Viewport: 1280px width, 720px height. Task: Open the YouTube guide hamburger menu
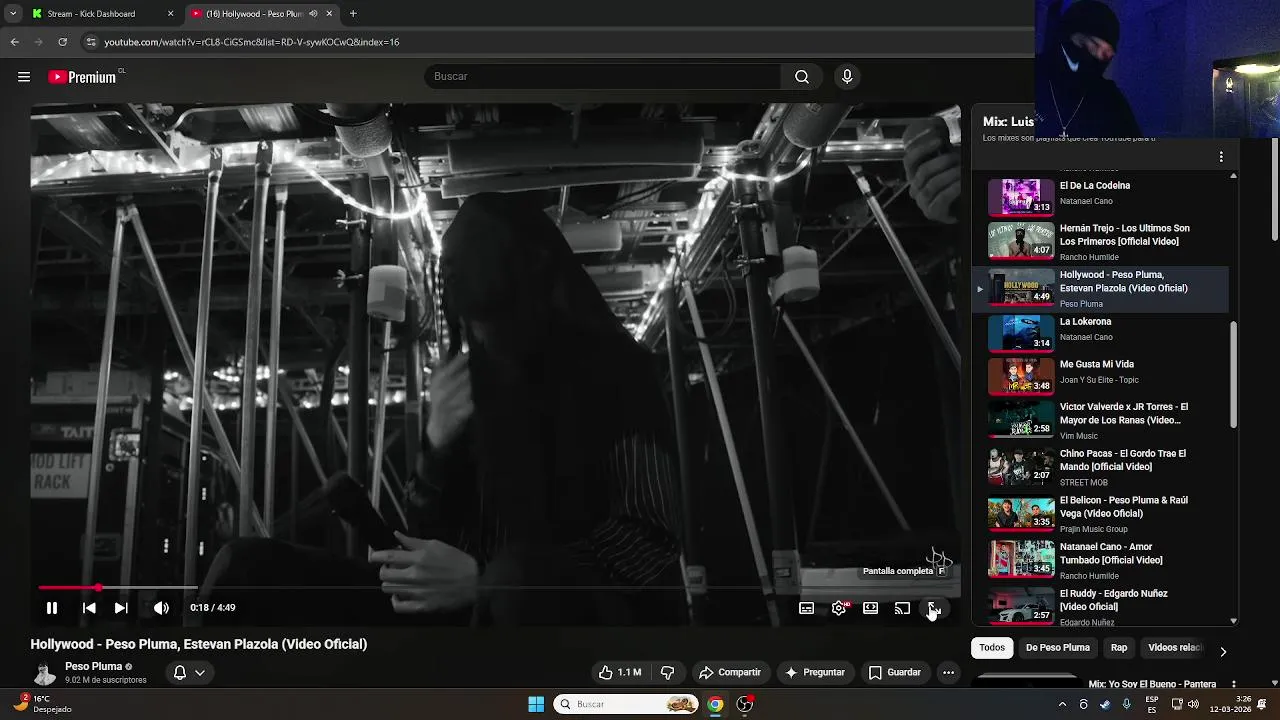[24, 77]
